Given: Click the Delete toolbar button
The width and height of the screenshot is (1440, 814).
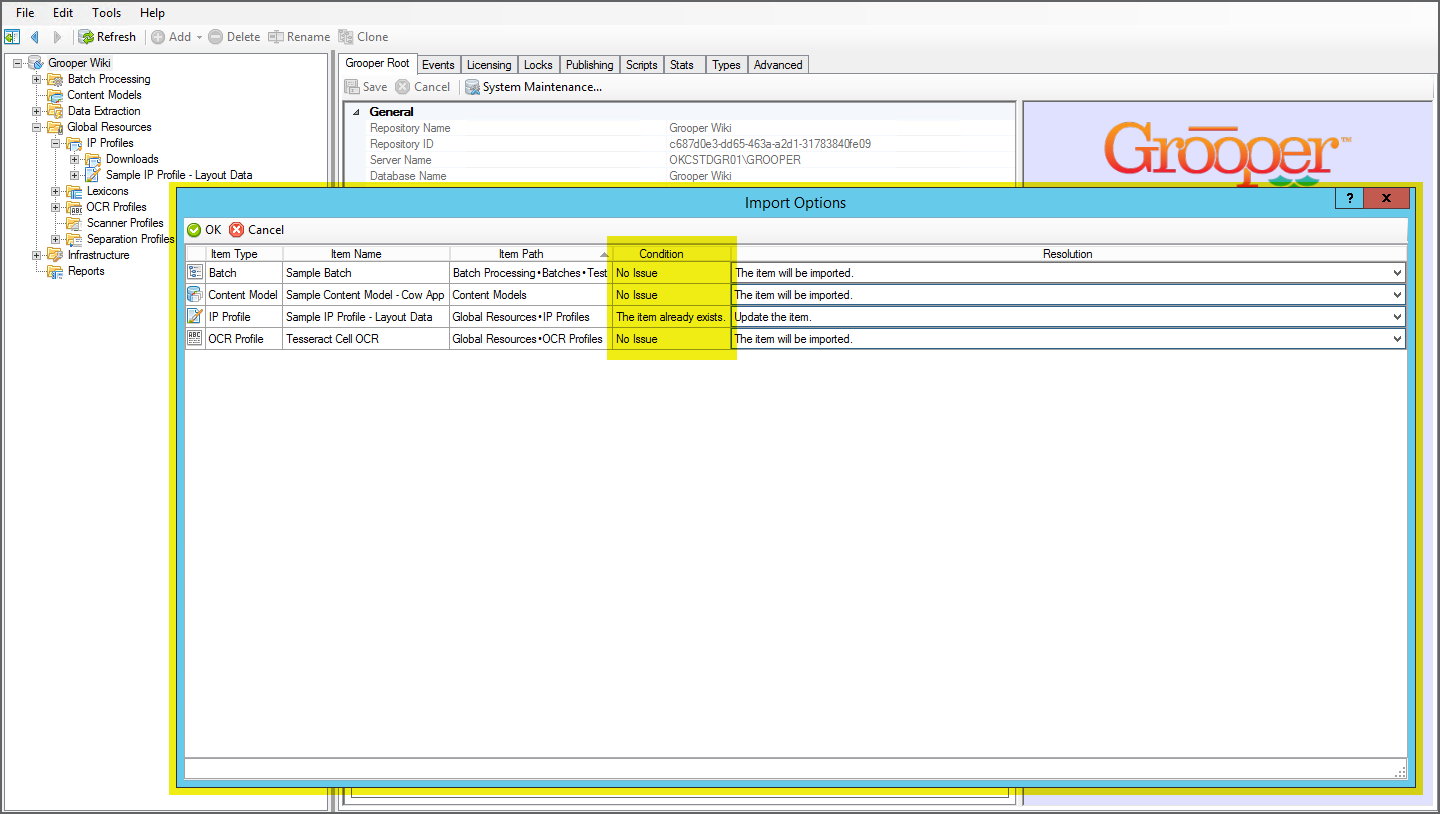Looking at the screenshot, I should tap(234, 37).
